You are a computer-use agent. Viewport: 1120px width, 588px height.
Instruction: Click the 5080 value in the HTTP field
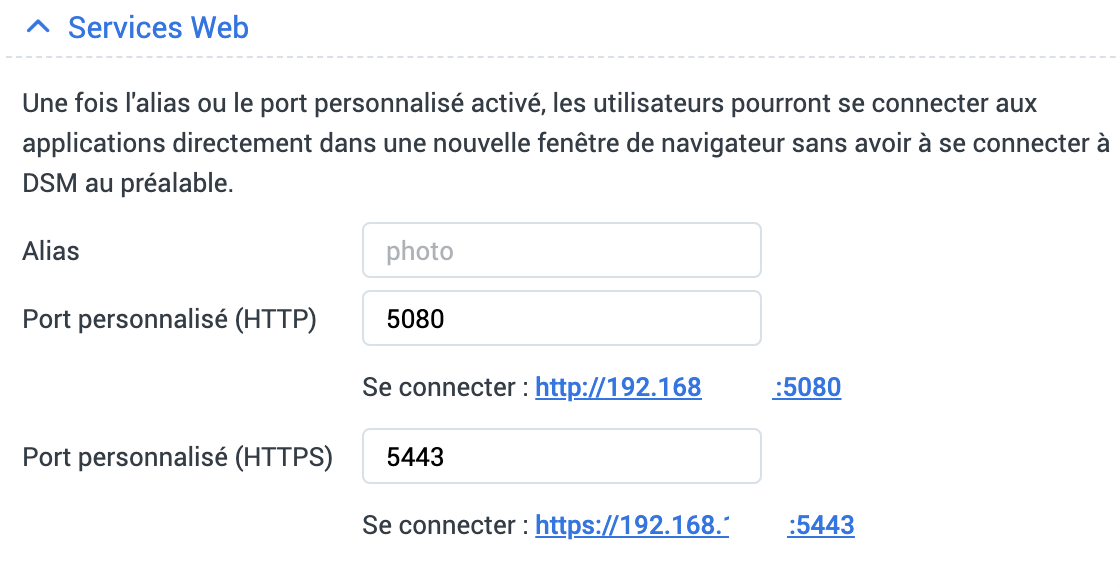pyautogui.click(x=415, y=319)
